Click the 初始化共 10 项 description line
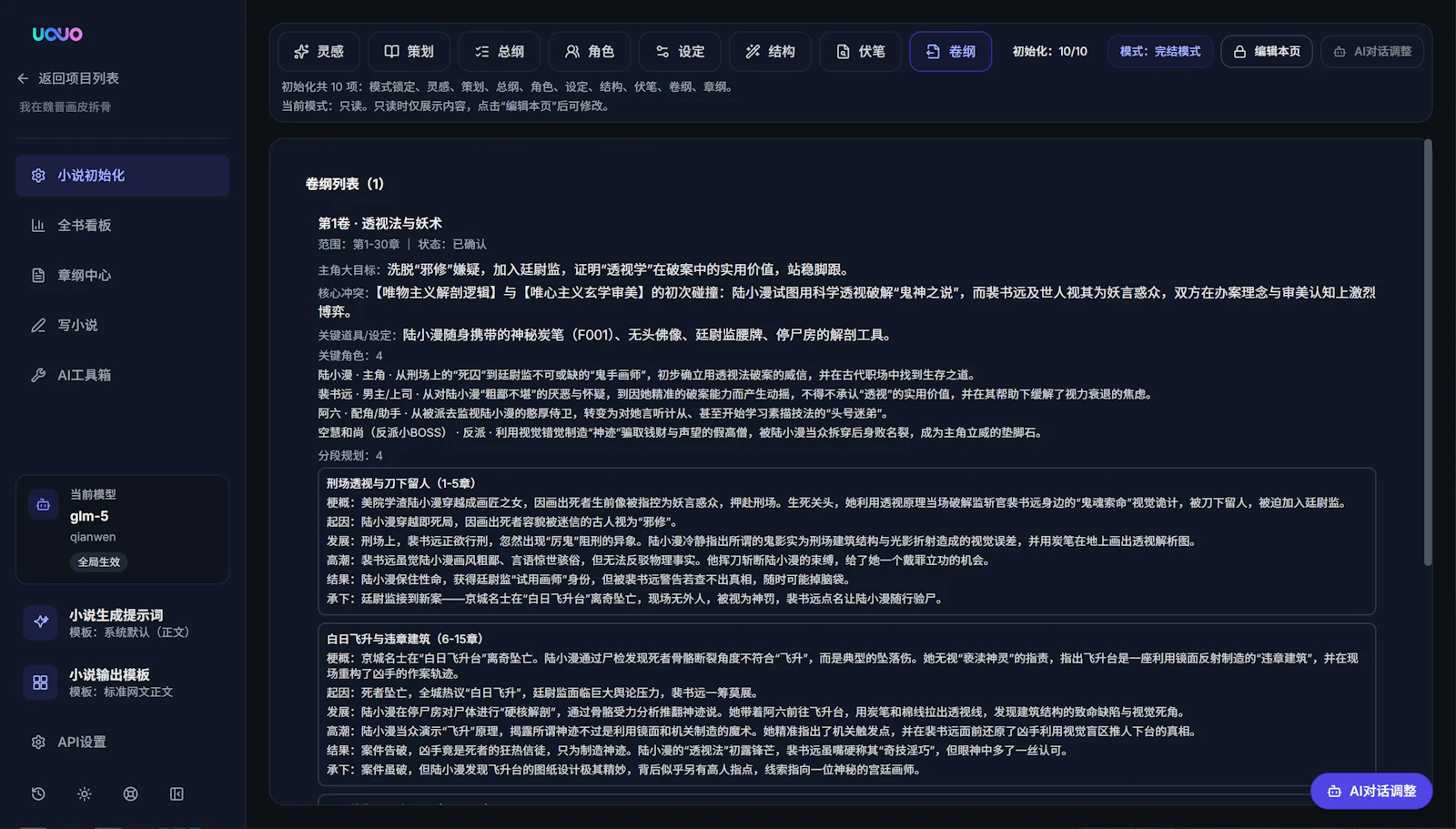 (x=509, y=87)
